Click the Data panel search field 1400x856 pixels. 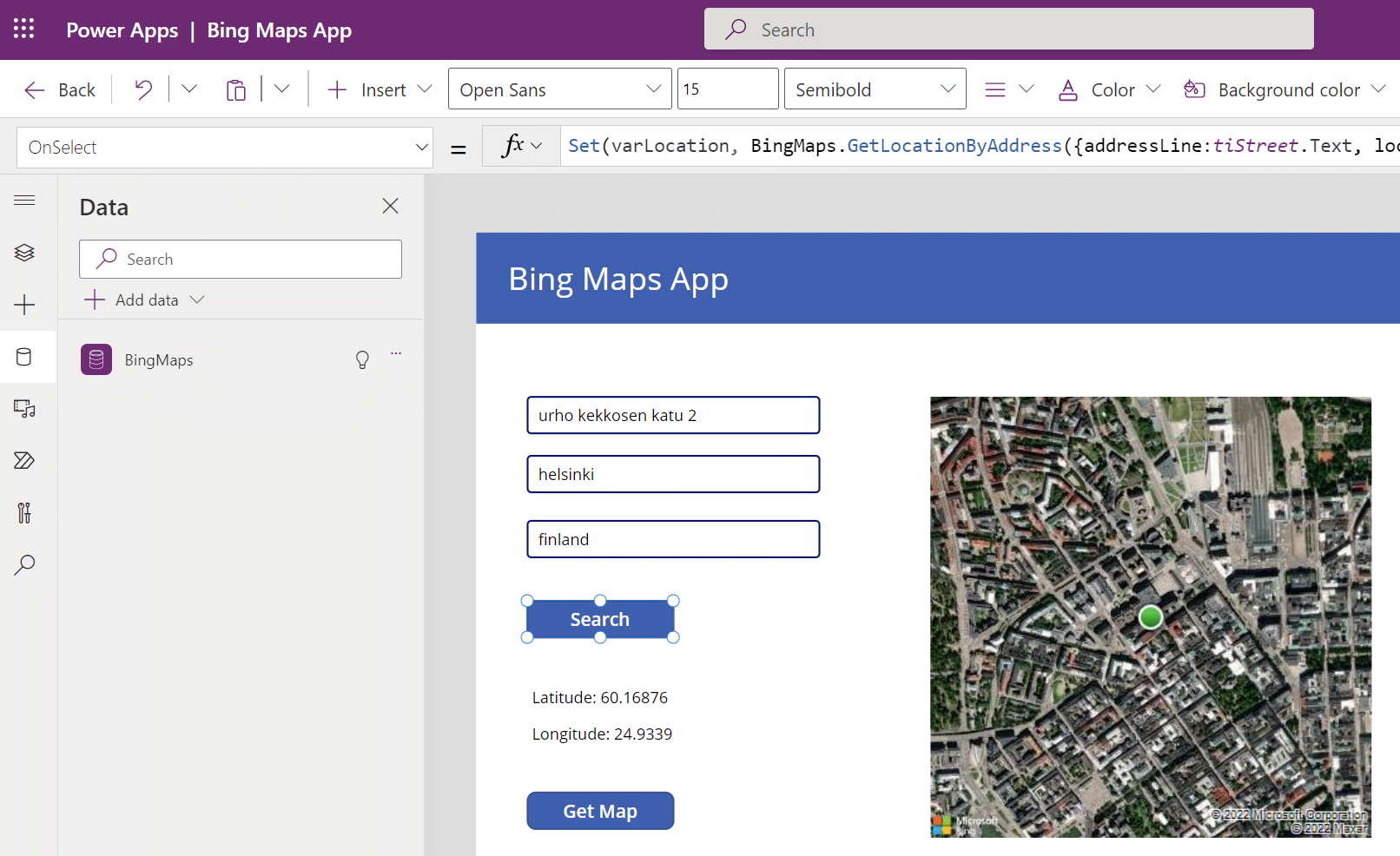coord(241,259)
